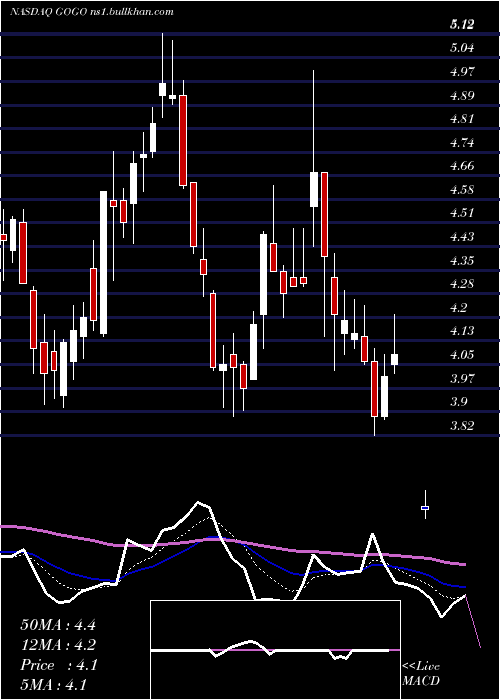Click the Price : 4.1 readout
500x700 pixels.
pyautogui.click(x=58, y=665)
